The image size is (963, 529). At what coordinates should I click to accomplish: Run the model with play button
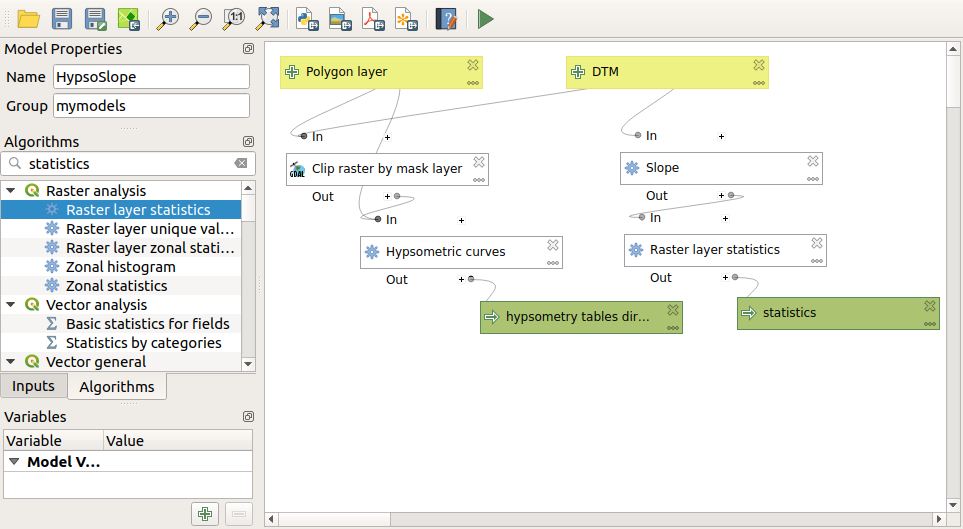pos(485,18)
